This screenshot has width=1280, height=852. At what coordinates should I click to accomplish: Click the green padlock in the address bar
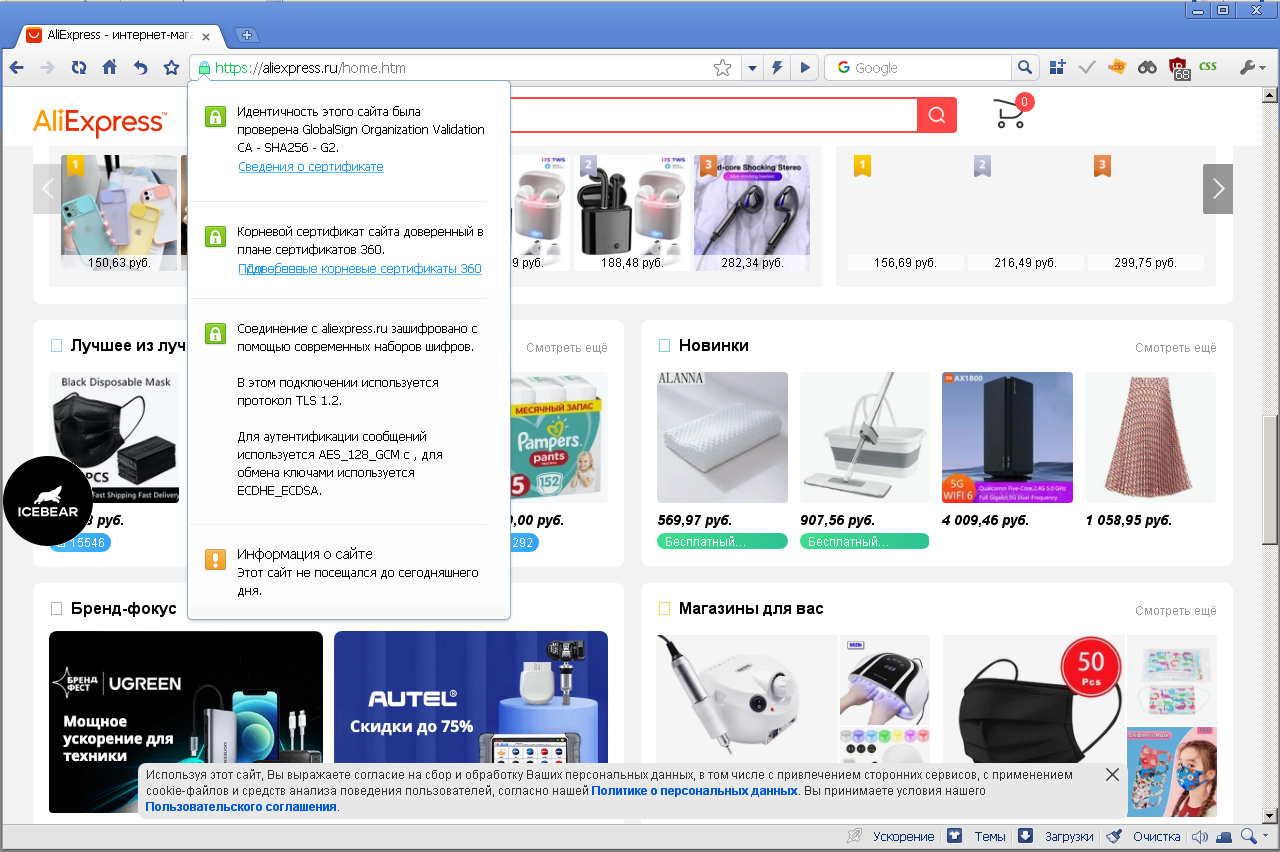pos(204,68)
